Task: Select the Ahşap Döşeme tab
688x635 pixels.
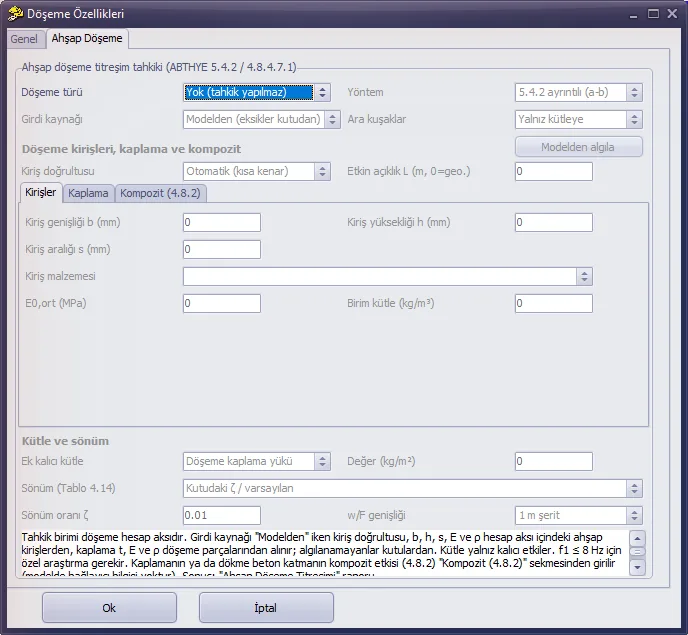Action: [87, 39]
